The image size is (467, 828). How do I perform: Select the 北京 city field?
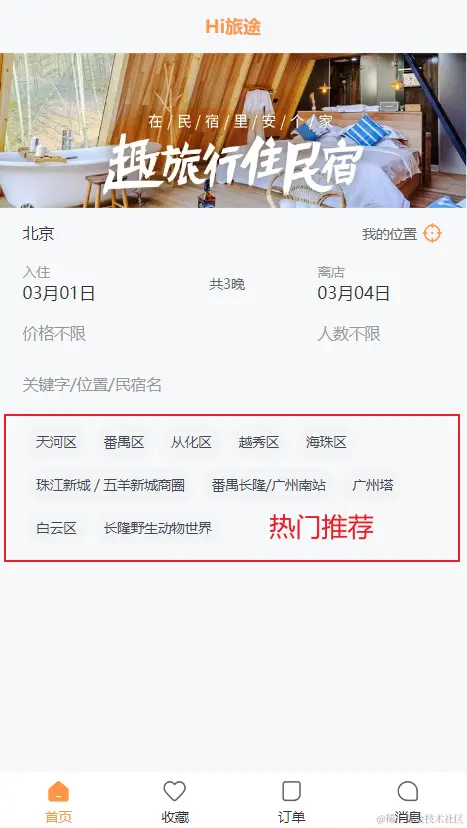[38, 234]
